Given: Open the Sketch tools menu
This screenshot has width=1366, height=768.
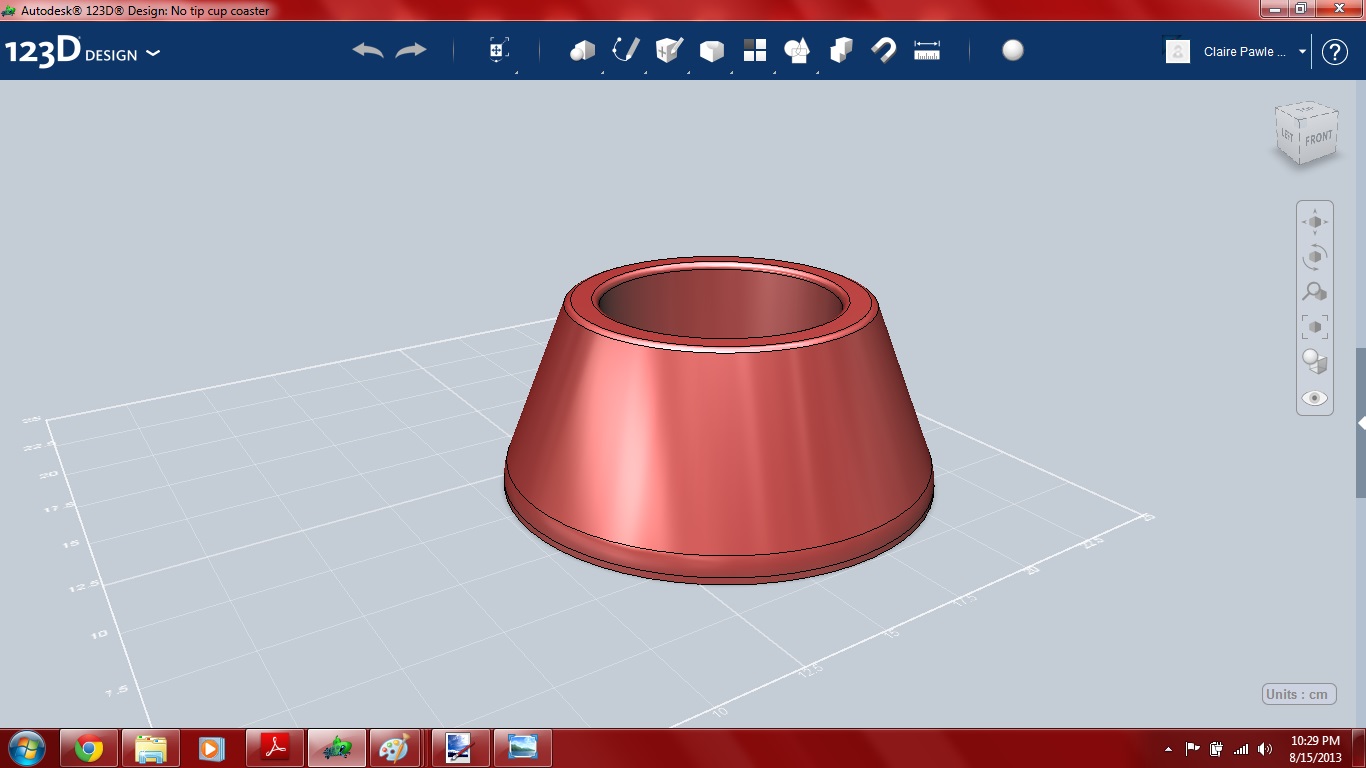Looking at the screenshot, I should [x=626, y=51].
